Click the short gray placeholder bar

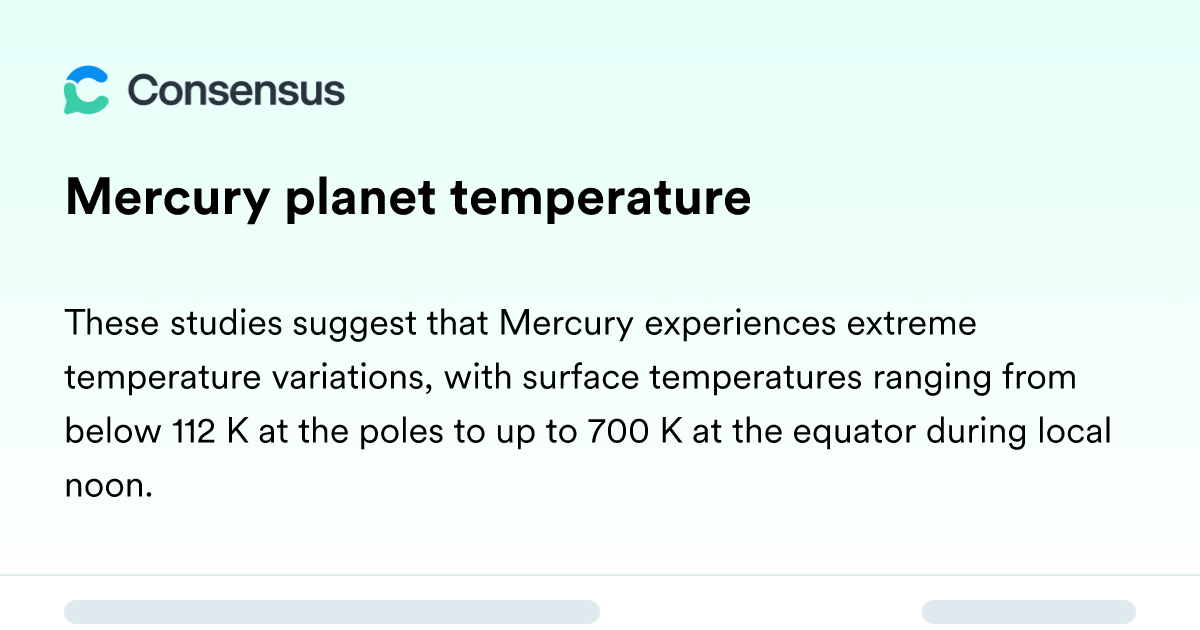pos(1029,612)
